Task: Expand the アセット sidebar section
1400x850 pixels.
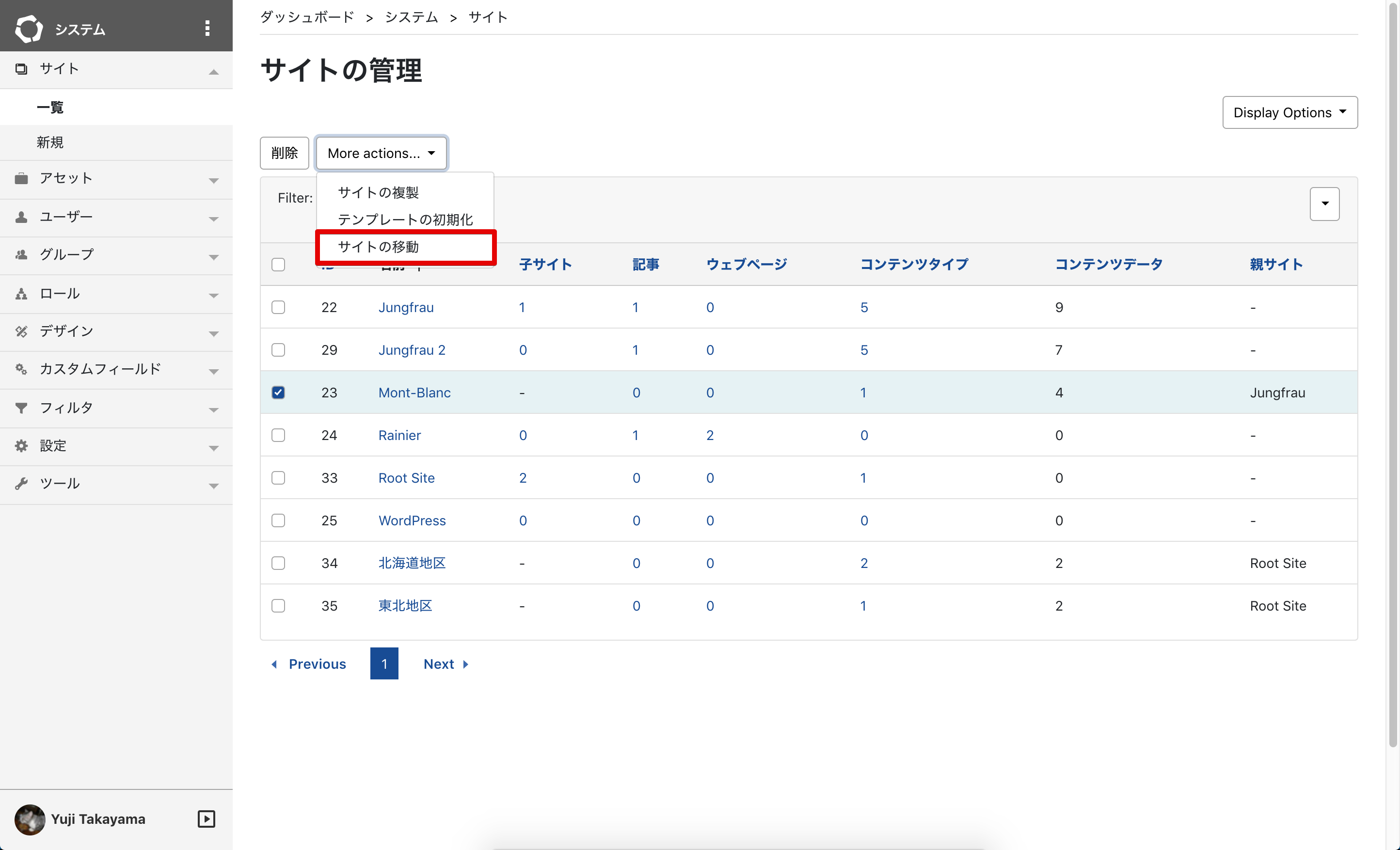Action: click(x=214, y=181)
